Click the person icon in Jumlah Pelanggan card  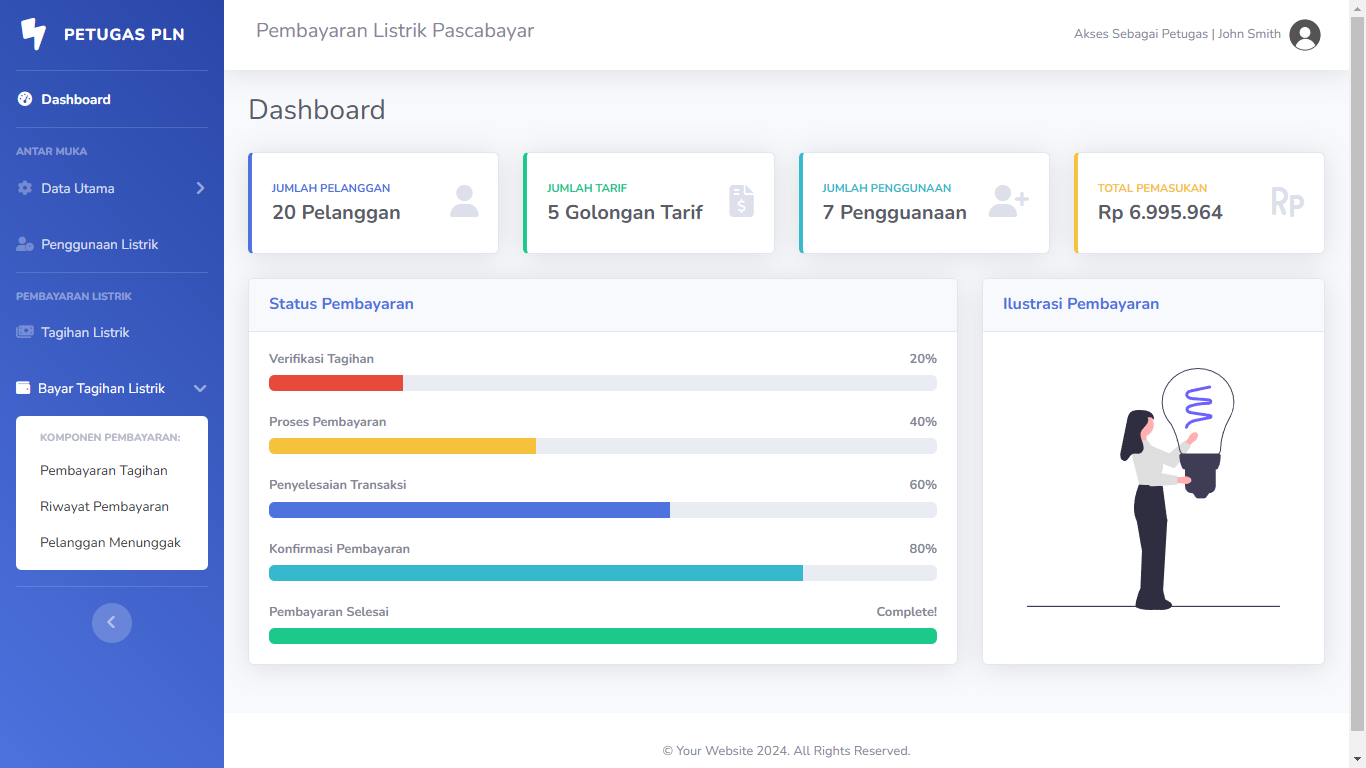[464, 201]
